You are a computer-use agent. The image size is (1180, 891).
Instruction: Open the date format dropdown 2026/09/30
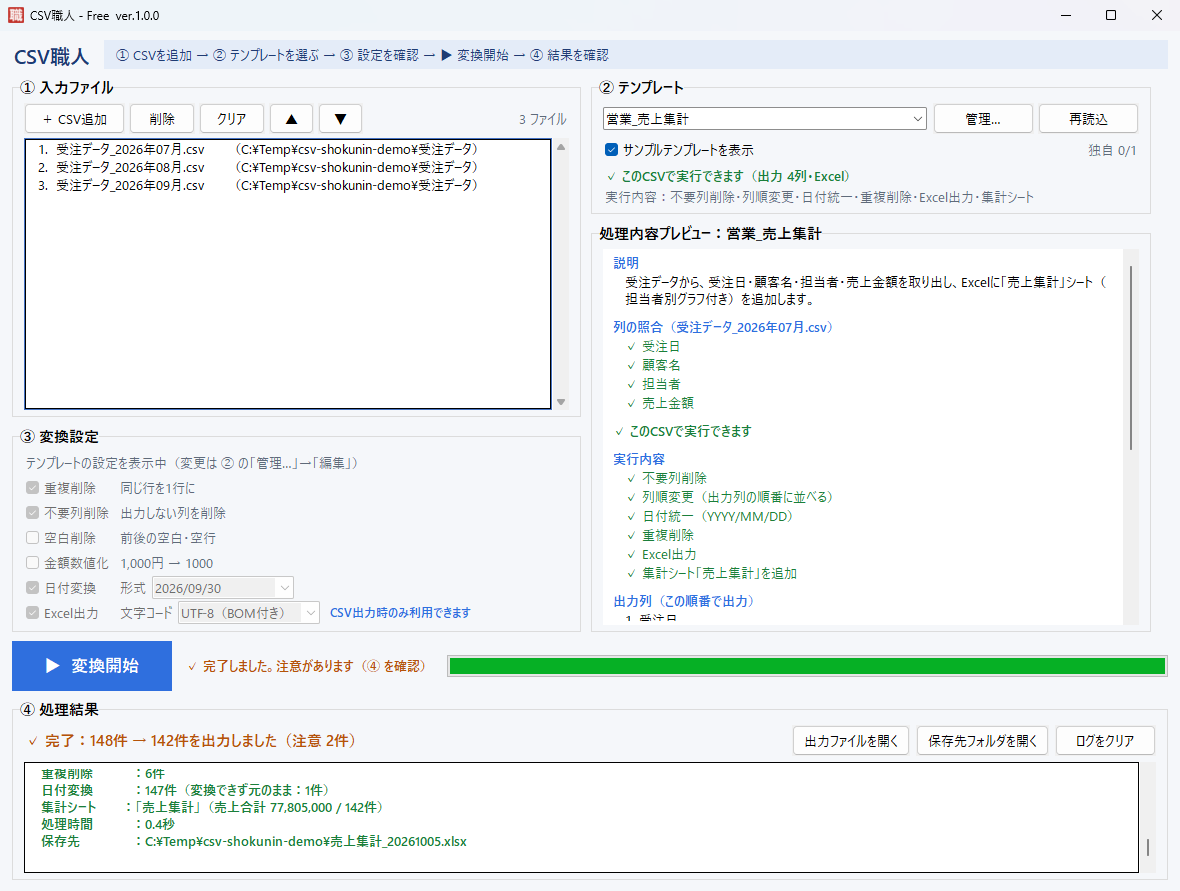pos(223,588)
